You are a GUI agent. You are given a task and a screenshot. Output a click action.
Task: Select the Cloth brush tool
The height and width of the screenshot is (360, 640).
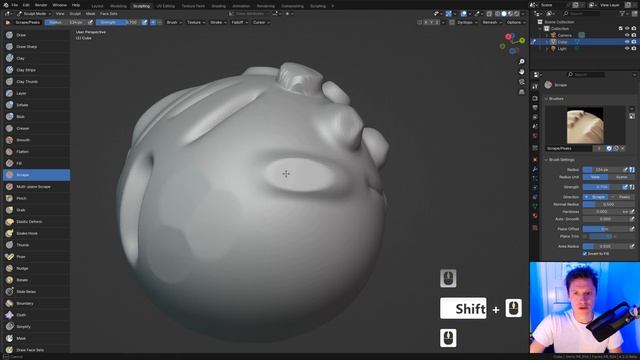36,315
